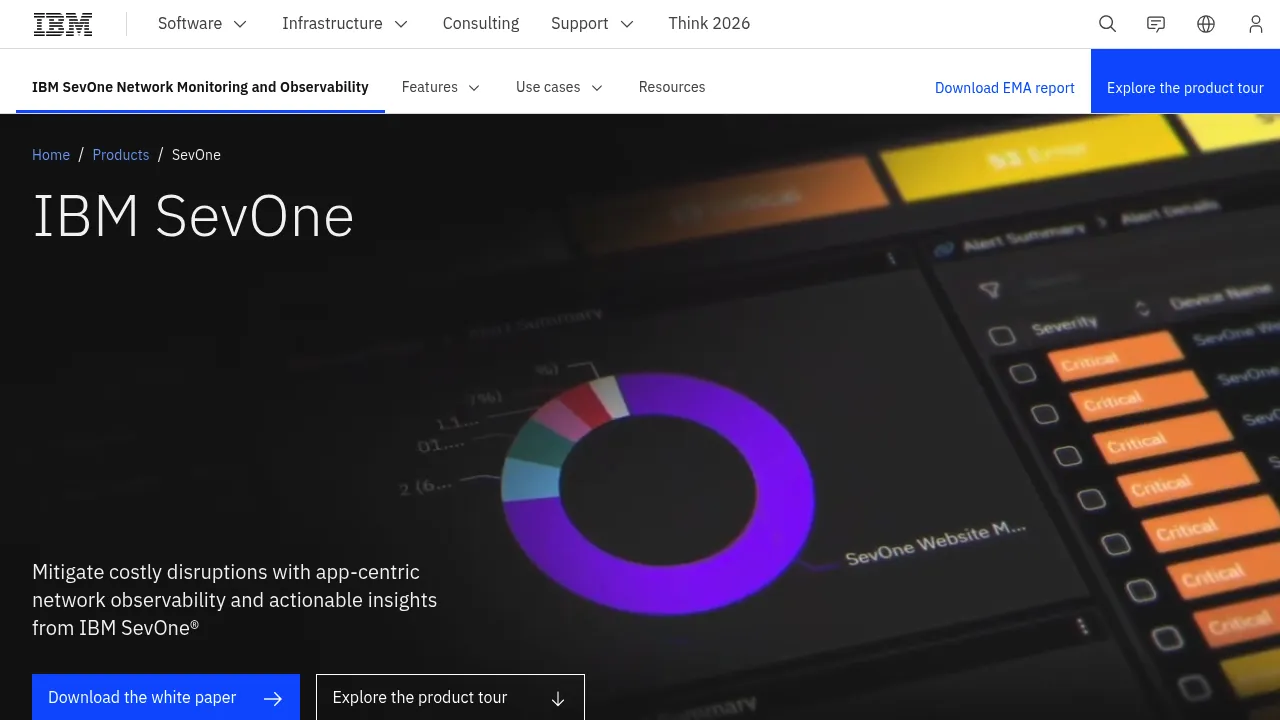This screenshot has height=720, width=1280.
Task: Click the Download the white paper button
Action: pos(166,697)
